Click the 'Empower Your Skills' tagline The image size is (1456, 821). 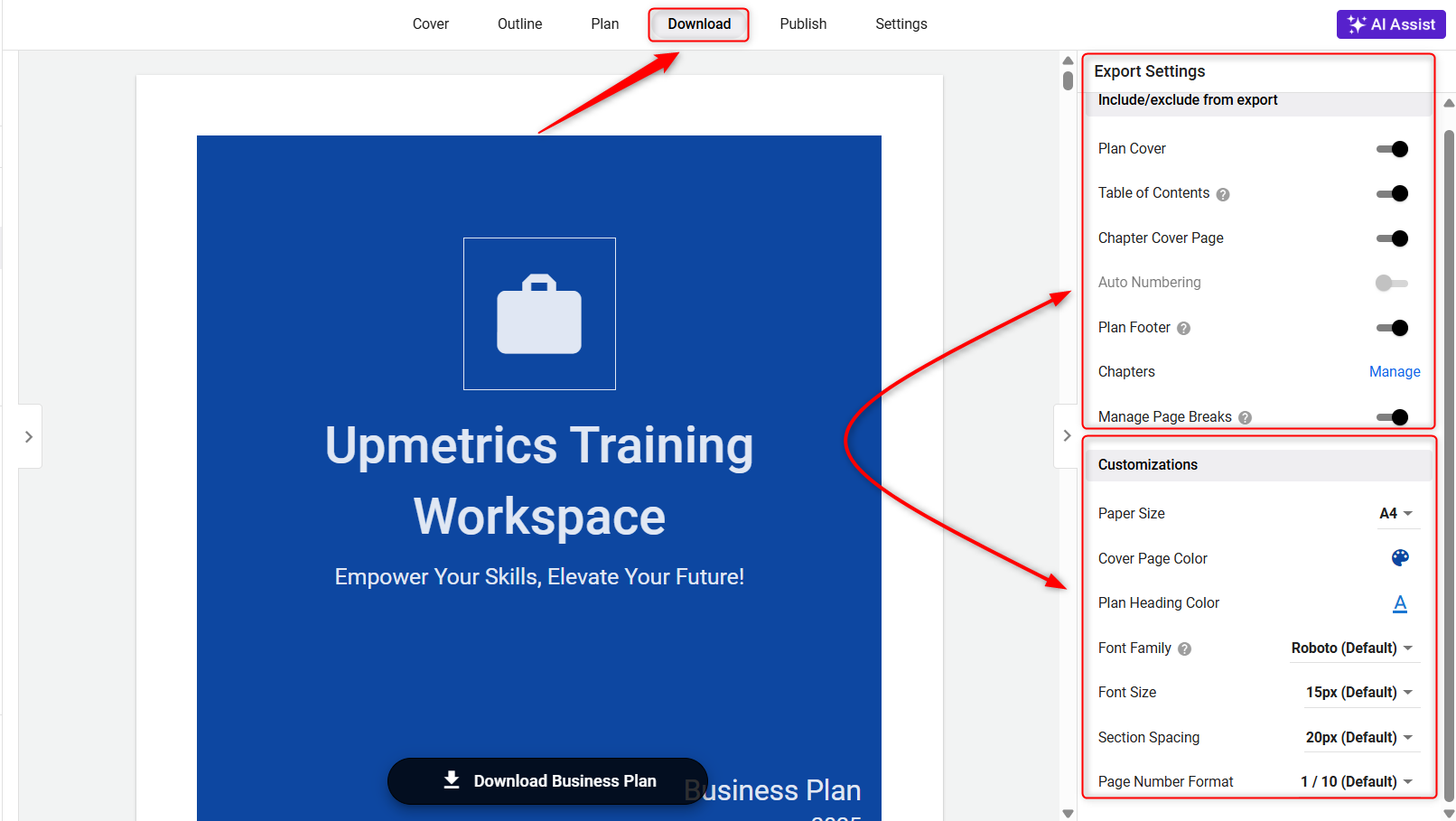coord(539,577)
